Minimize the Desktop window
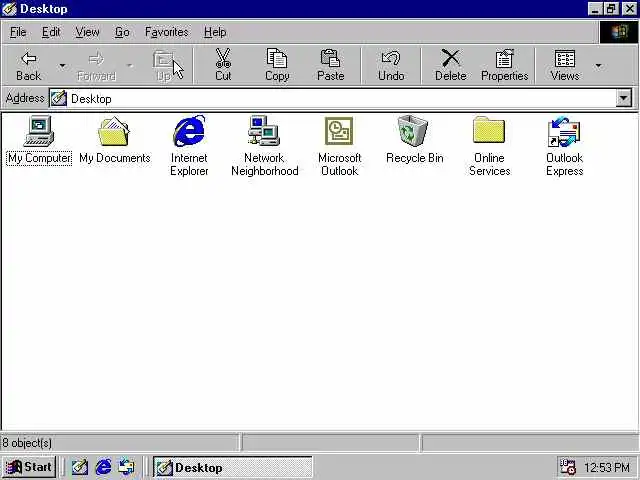The image size is (640, 480). pyautogui.click(x=595, y=9)
